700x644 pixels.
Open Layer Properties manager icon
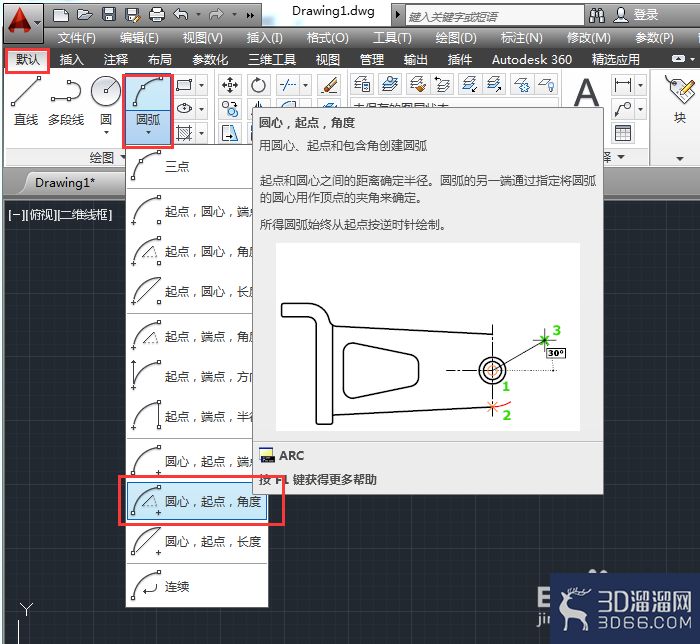pos(362,84)
